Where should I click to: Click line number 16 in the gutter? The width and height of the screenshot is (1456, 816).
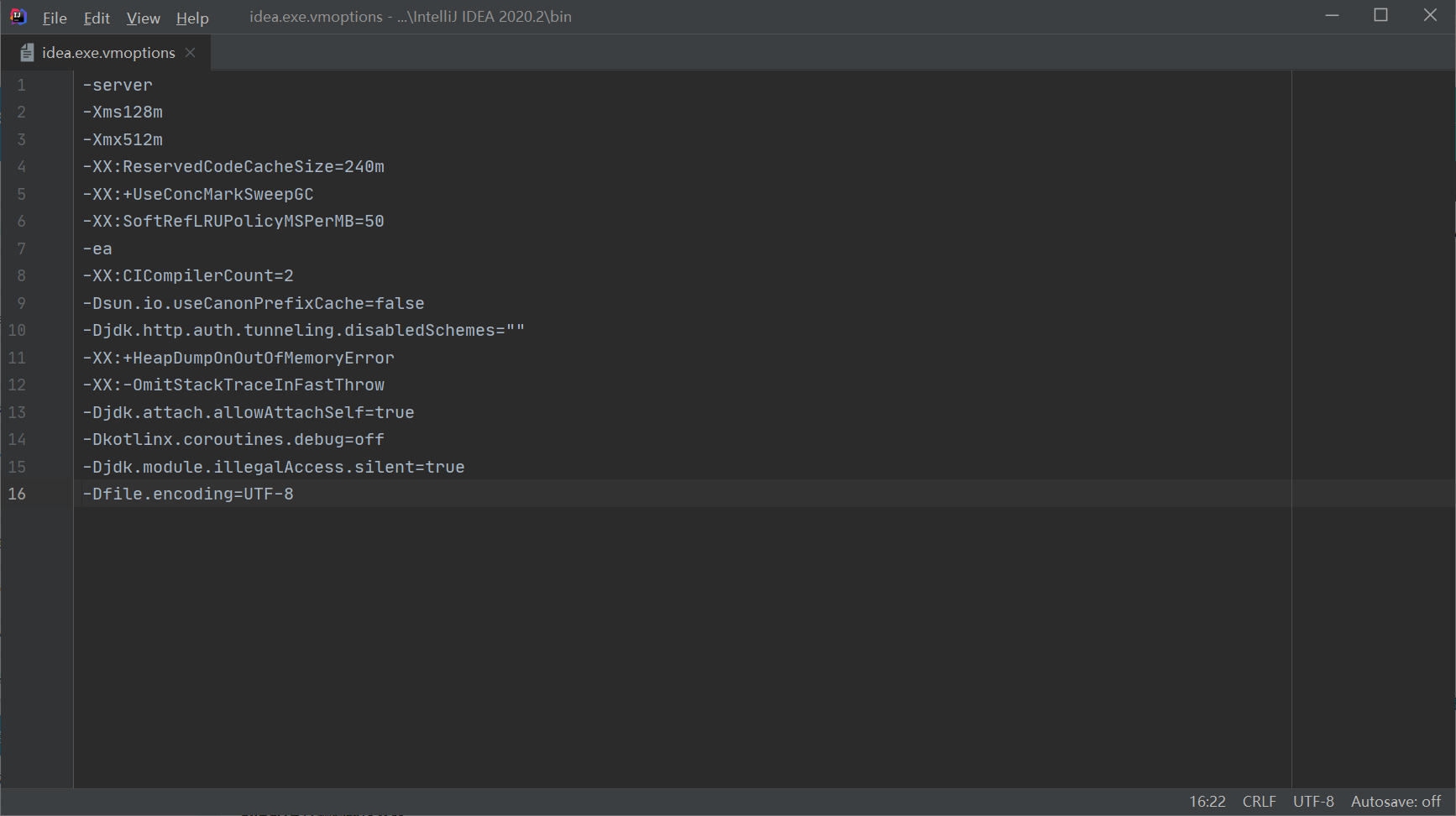(x=17, y=494)
